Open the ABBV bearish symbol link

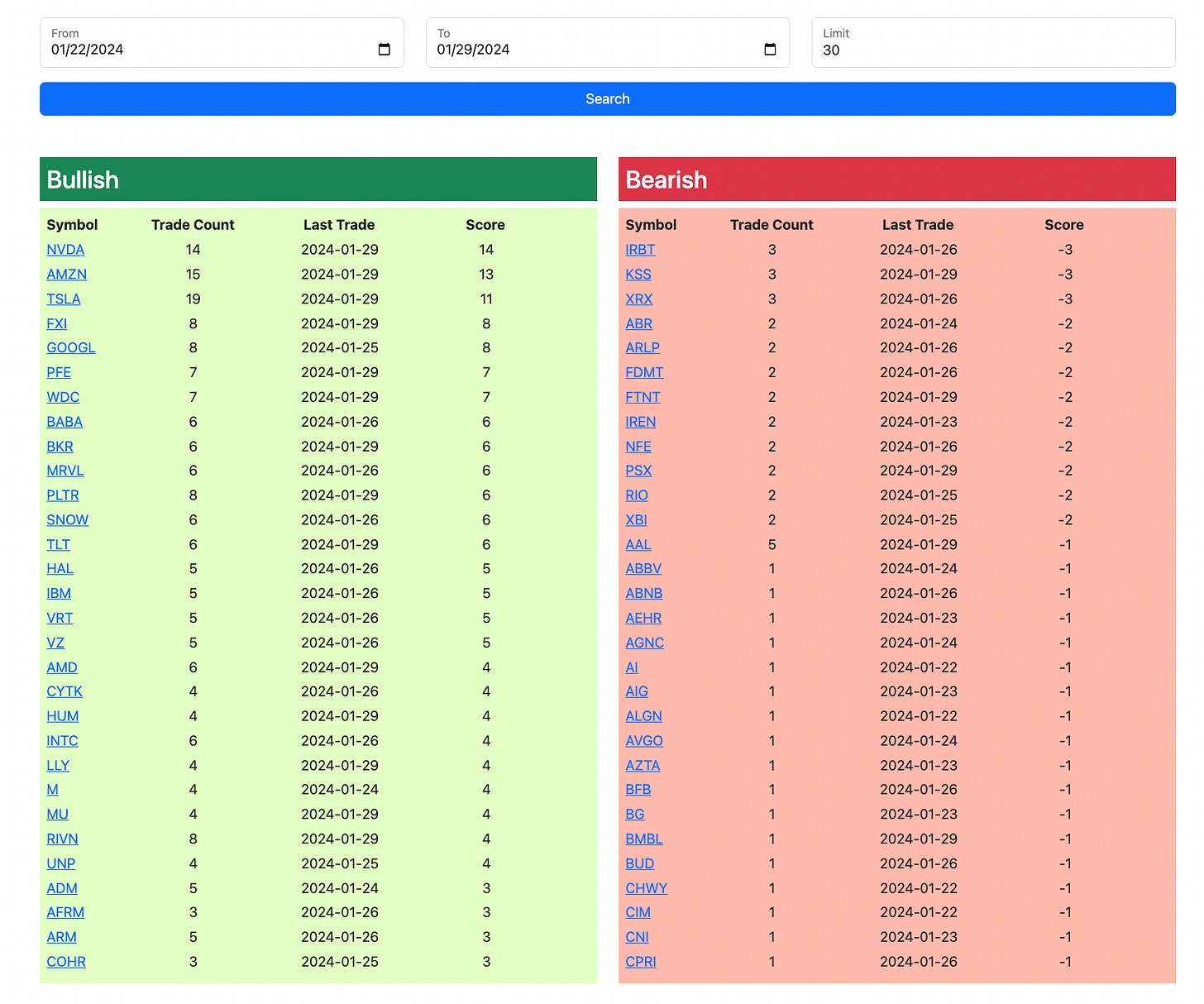tap(643, 569)
